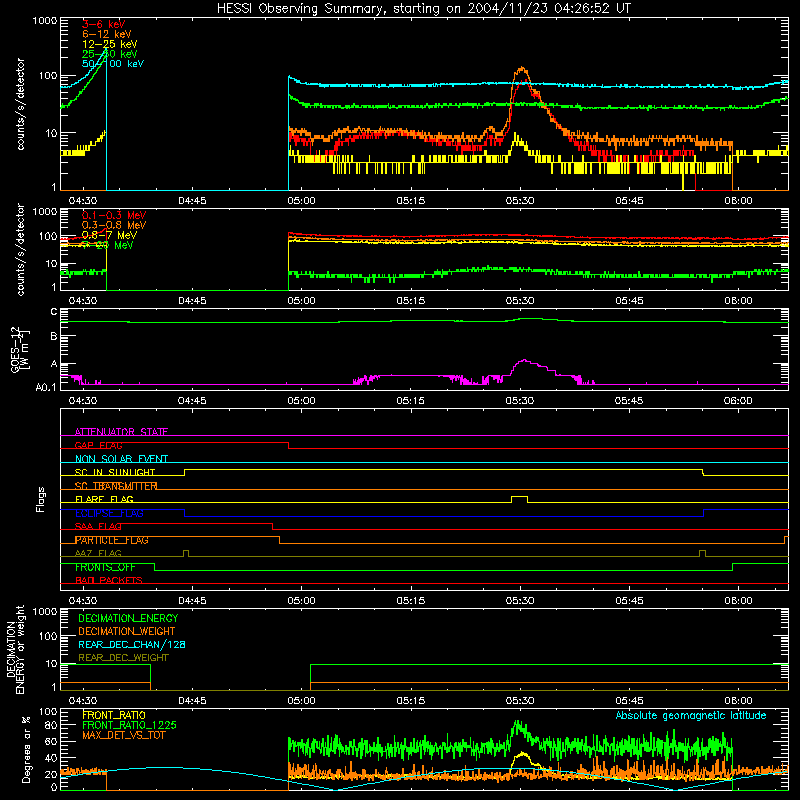The image size is (800, 800).
Task: Select the 3-6 keV legend label
Action: pyautogui.click(x=104, y=24)
